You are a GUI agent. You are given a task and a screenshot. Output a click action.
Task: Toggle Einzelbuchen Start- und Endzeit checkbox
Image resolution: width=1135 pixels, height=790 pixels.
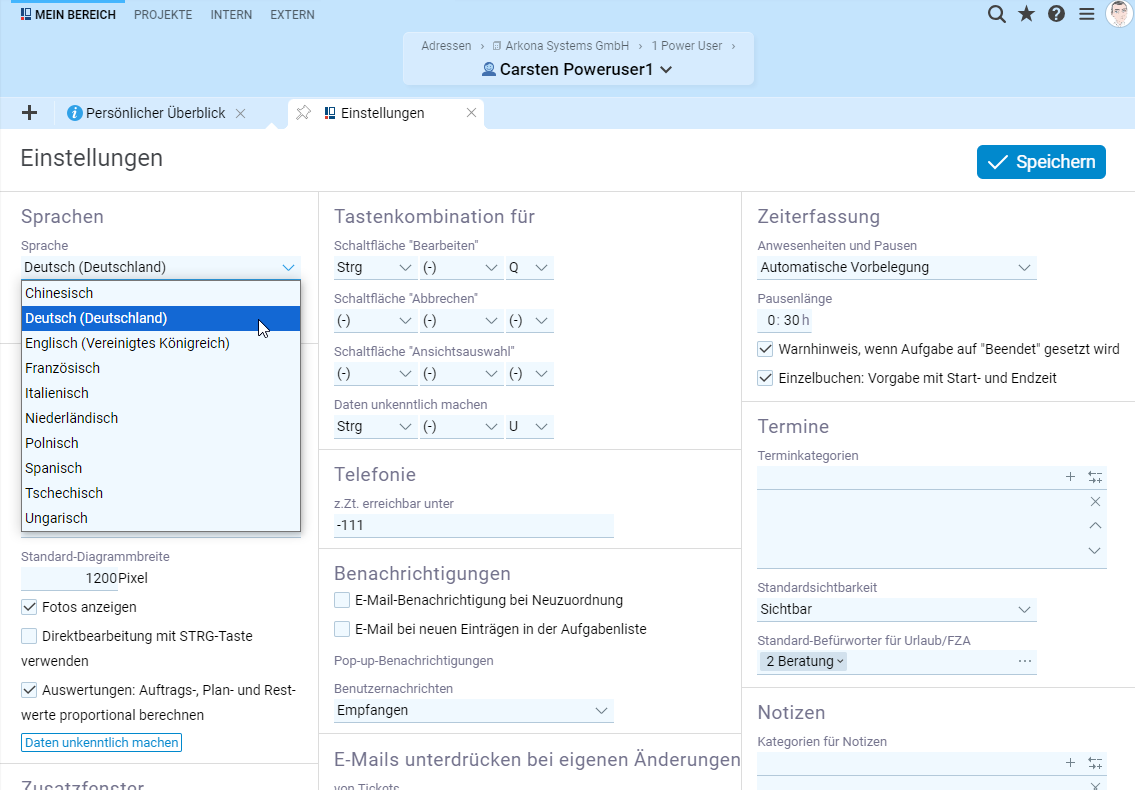tap(765, 378)
